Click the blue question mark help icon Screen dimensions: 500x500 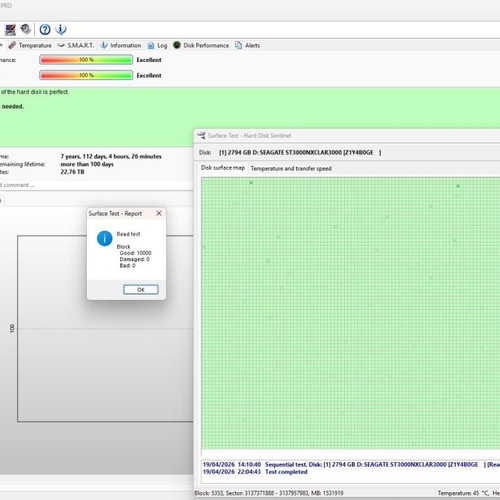[x=45, y=30]
